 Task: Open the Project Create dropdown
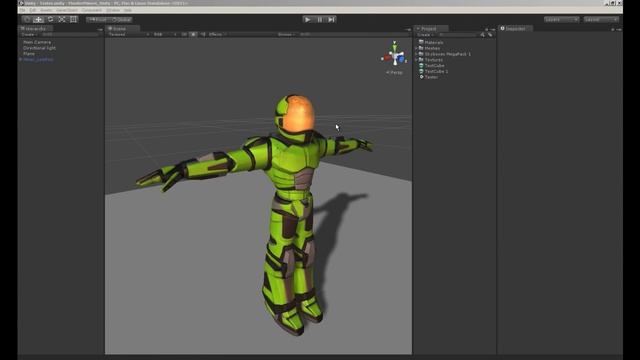425,35
